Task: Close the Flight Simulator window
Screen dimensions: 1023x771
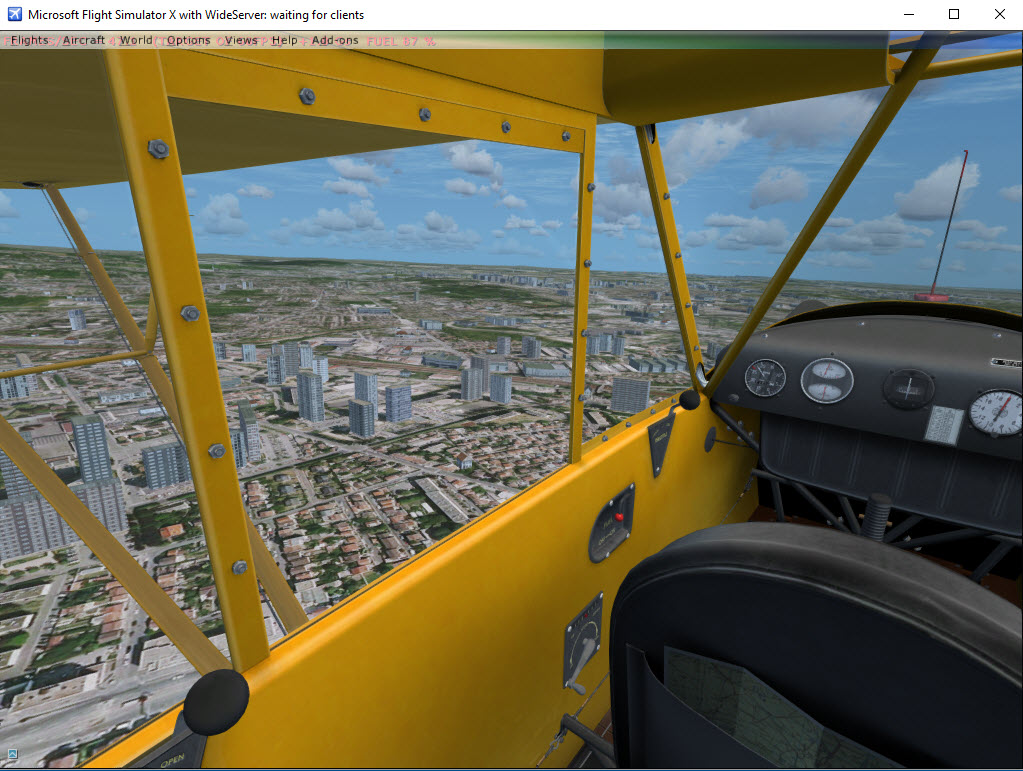Action: (x=1000, y=14)
